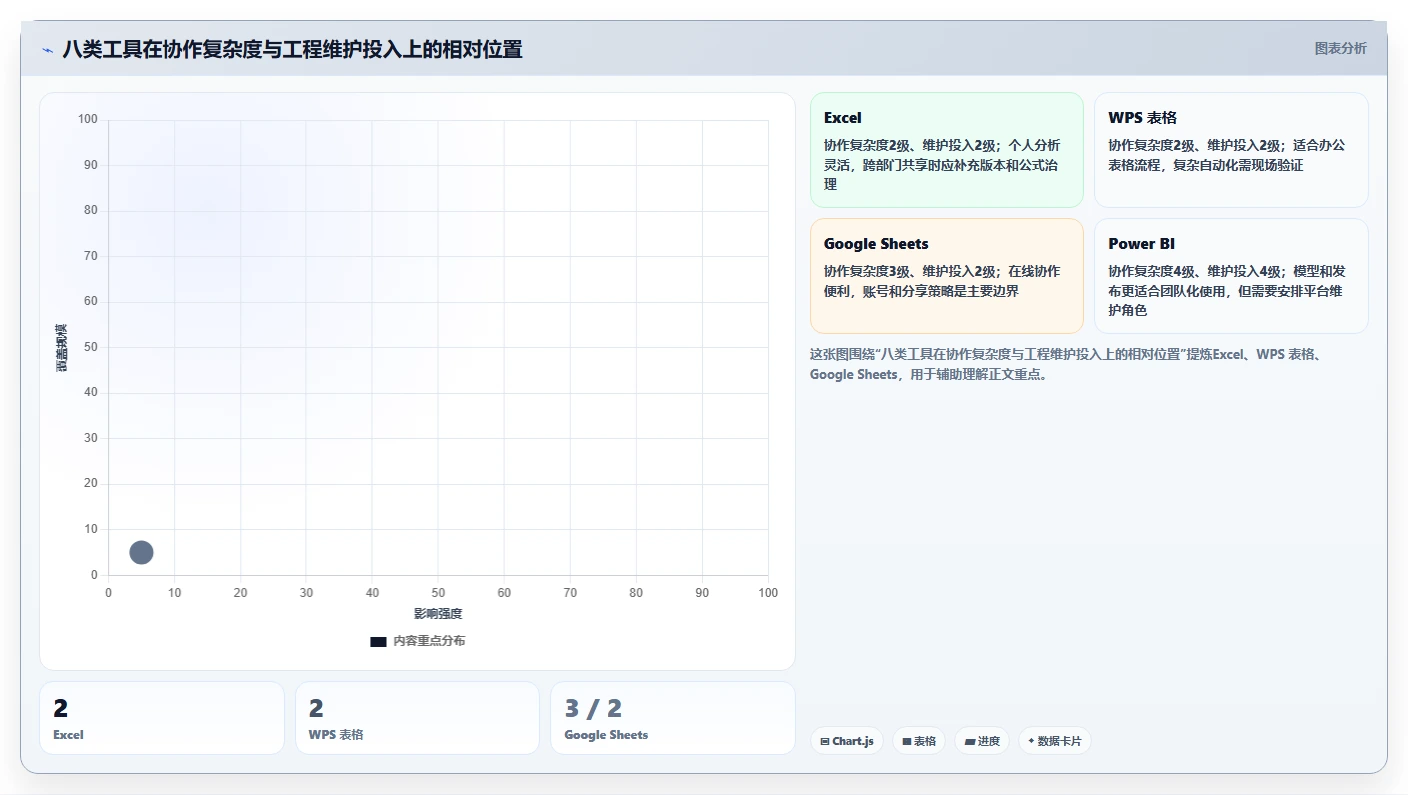
Task: Open the Google Sheets info card
Action: click(947, 276)
